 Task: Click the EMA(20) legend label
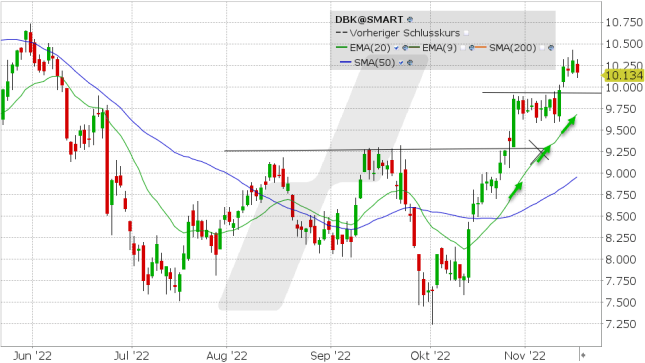click(x=370, y=48)
